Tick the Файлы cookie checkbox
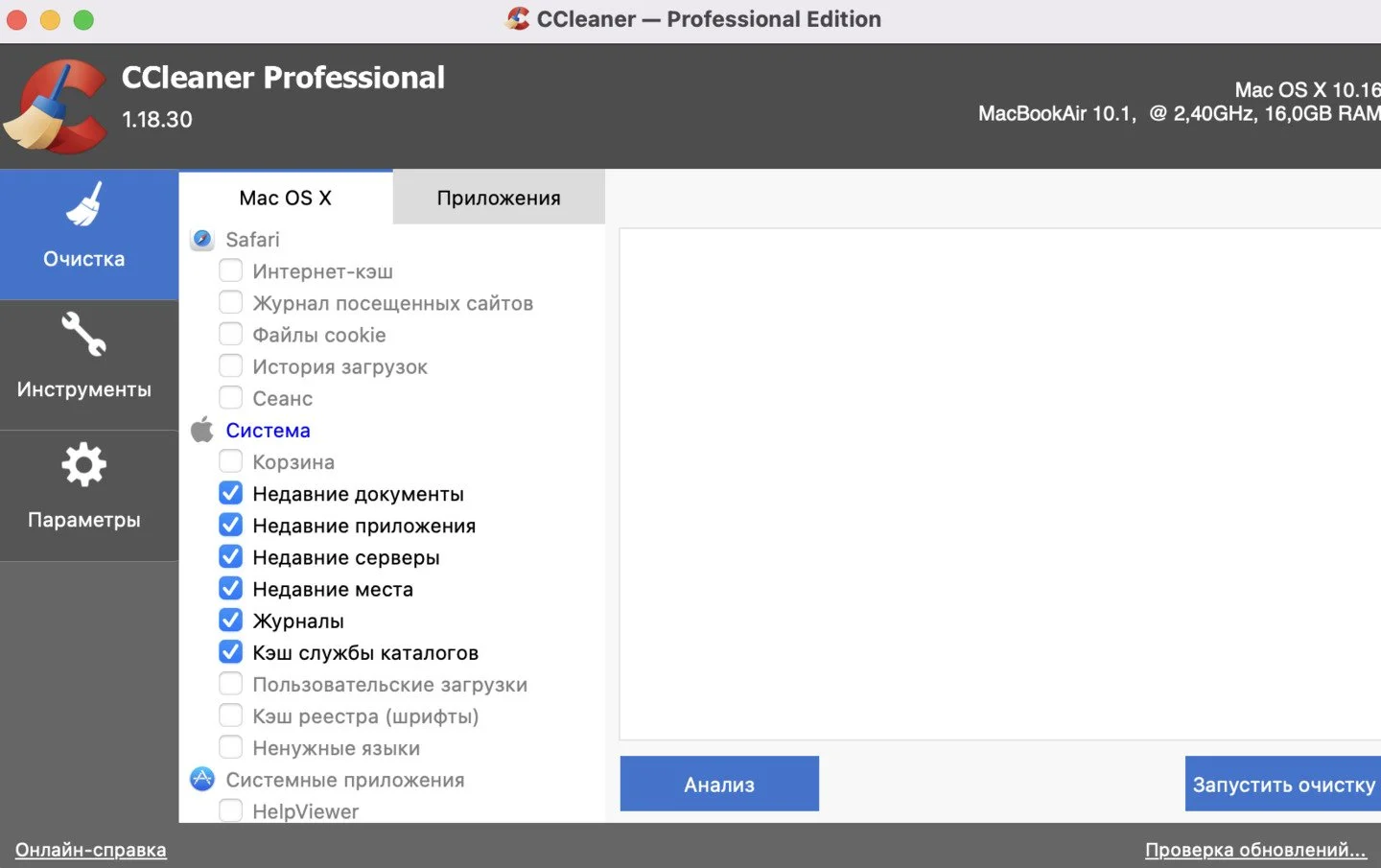The height and width of the screenshot is (868, 1381). [x=230, y=334]
